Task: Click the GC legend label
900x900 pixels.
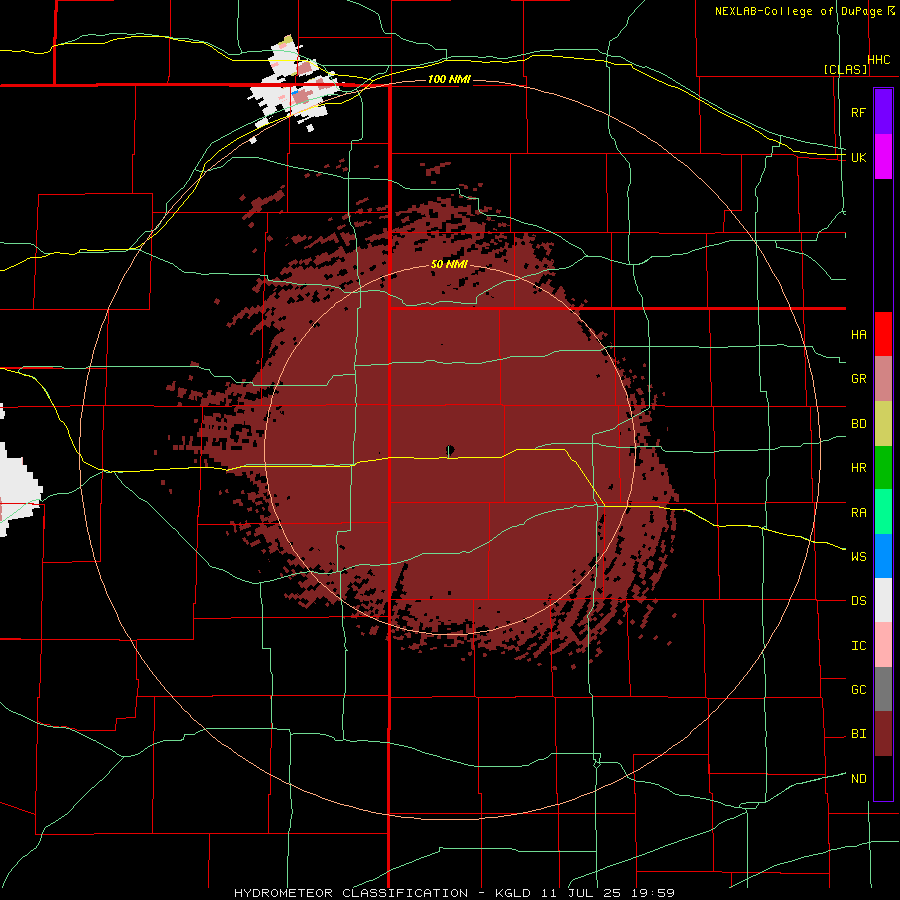Action: [x=858, y=690]
